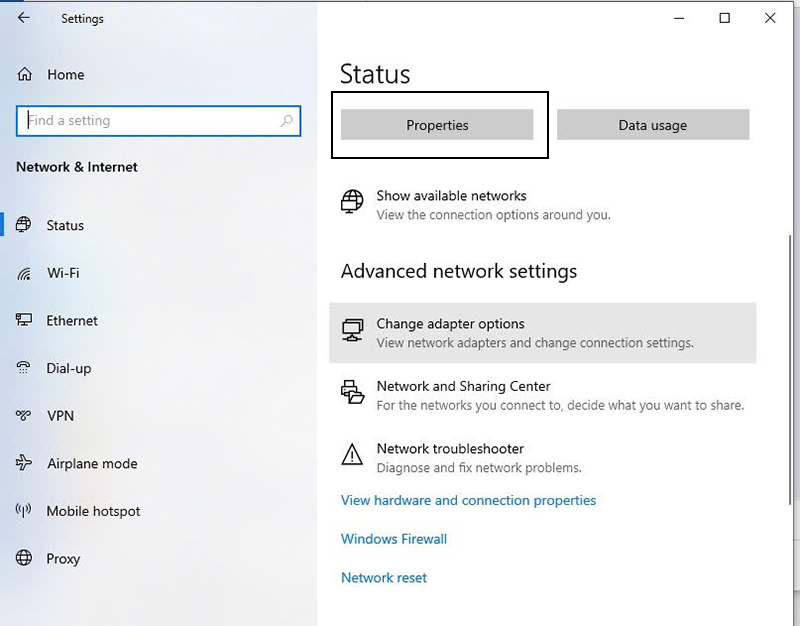
Task: Open Change adapter options
Action: coord(450,324)
